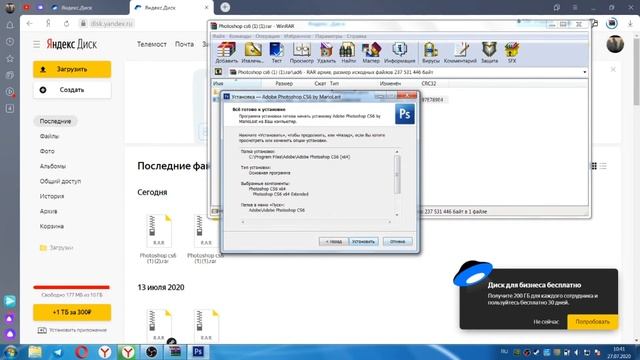Open Загрузки folder in sidebar
This screenshot has width=640, height=360.
pyautogui.click(x=57, y=248)
